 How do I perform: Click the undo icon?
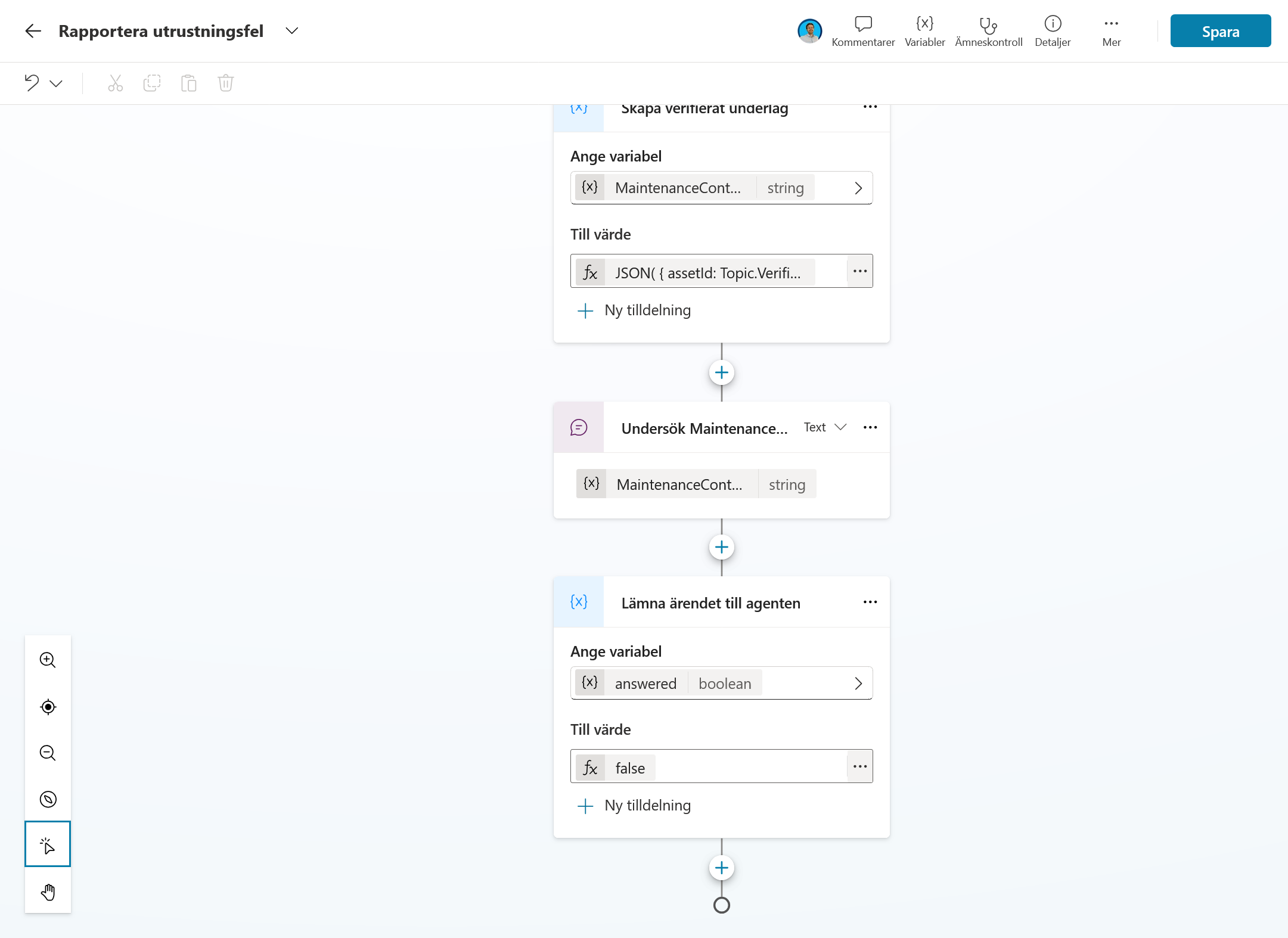32,83
